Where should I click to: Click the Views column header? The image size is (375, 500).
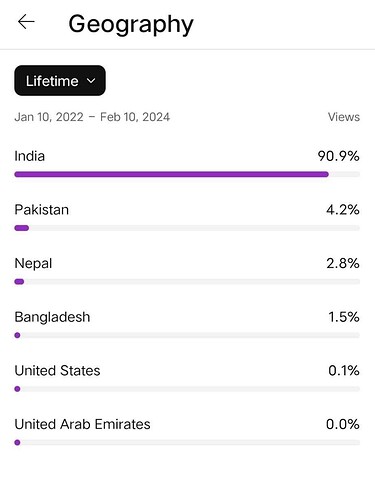point(344,117)
